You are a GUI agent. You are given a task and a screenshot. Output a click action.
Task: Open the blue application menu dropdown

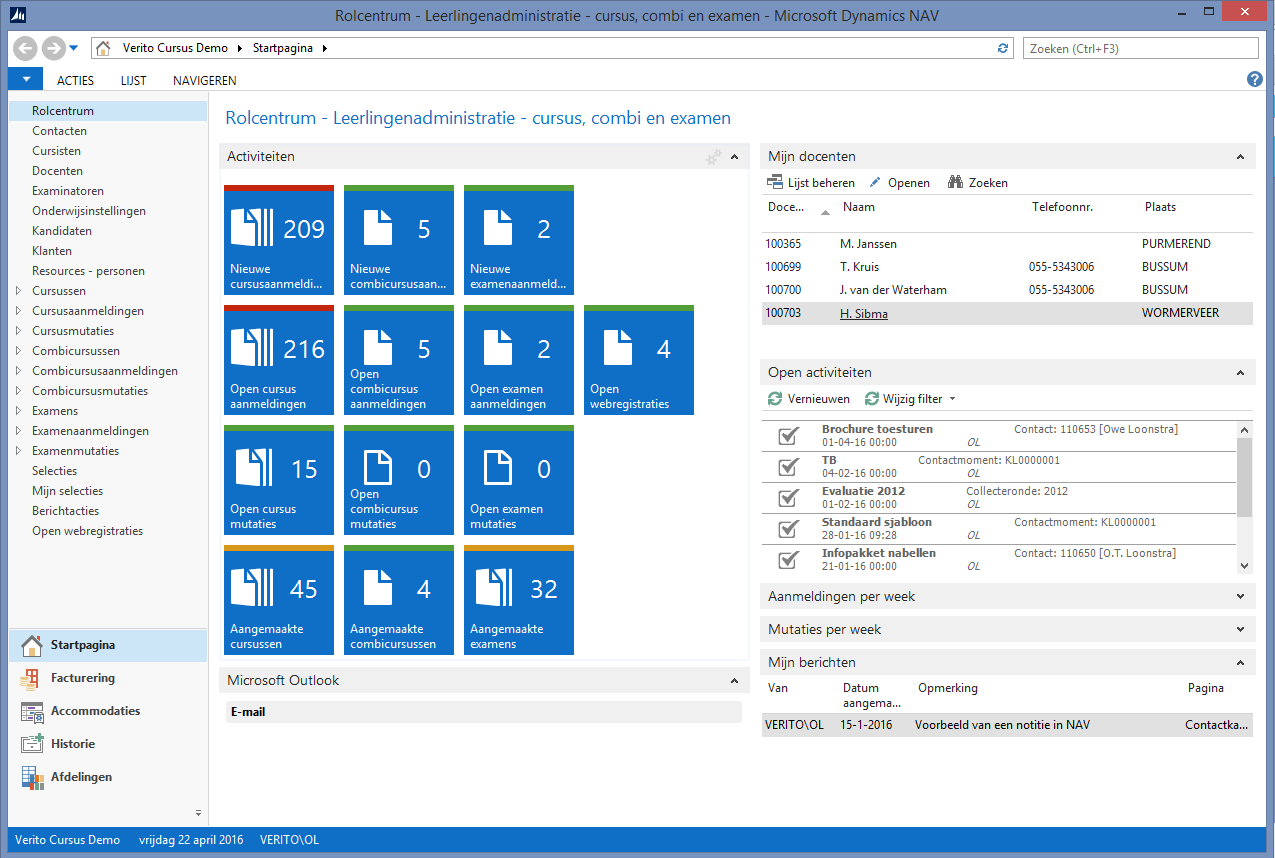coord(26,80)
